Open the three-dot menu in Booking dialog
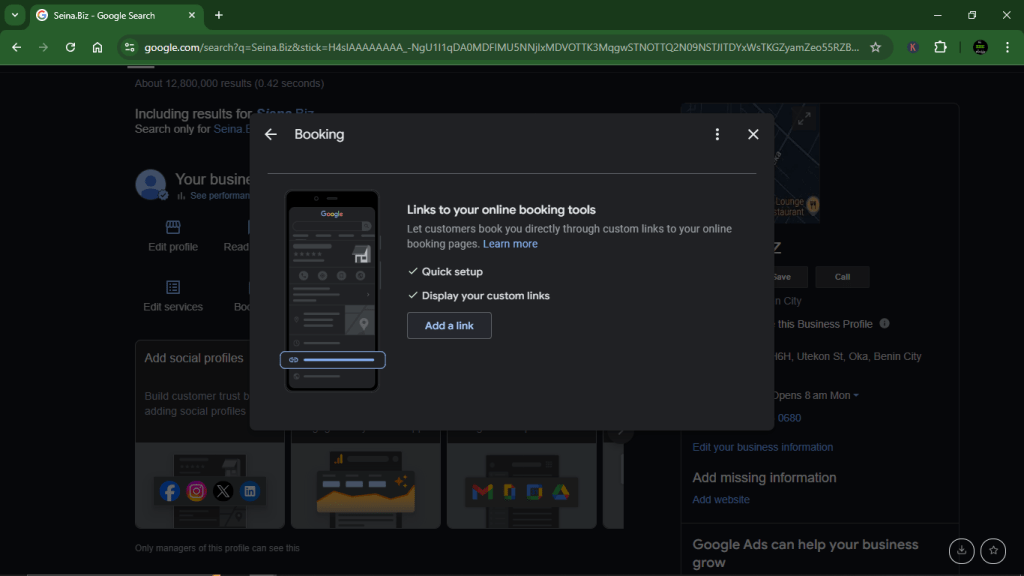The width and height of the screenshot is (1024, 576). click(x=717, y=135)
